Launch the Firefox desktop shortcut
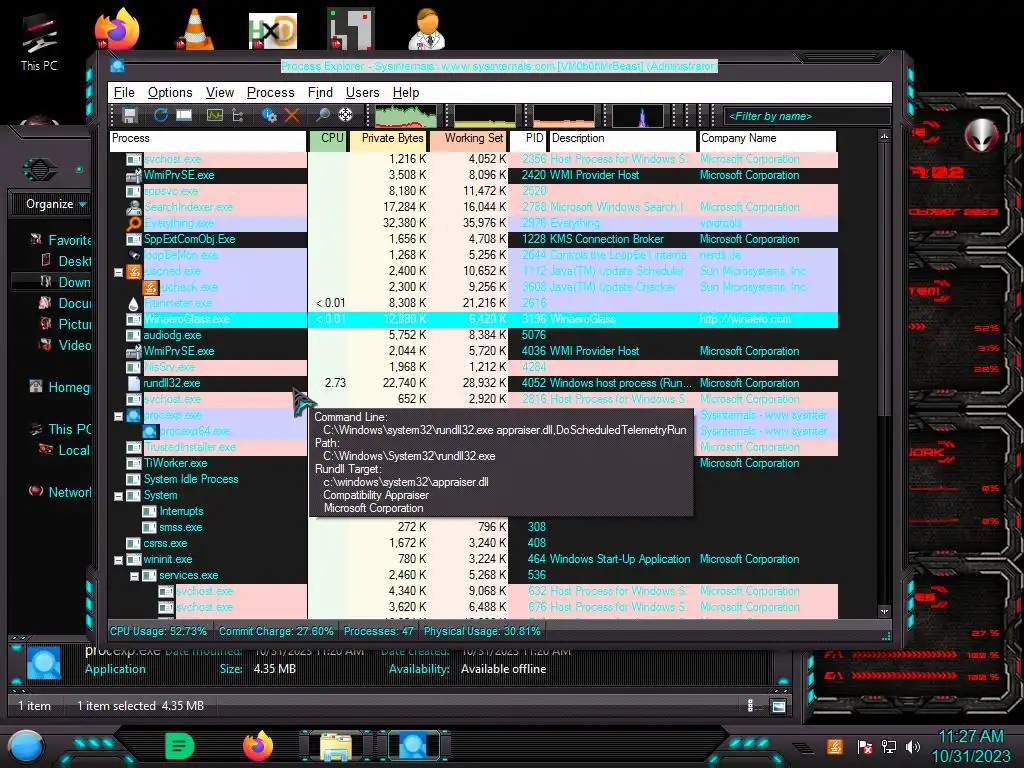The image size is (1024, 768). tap(117, 29)
